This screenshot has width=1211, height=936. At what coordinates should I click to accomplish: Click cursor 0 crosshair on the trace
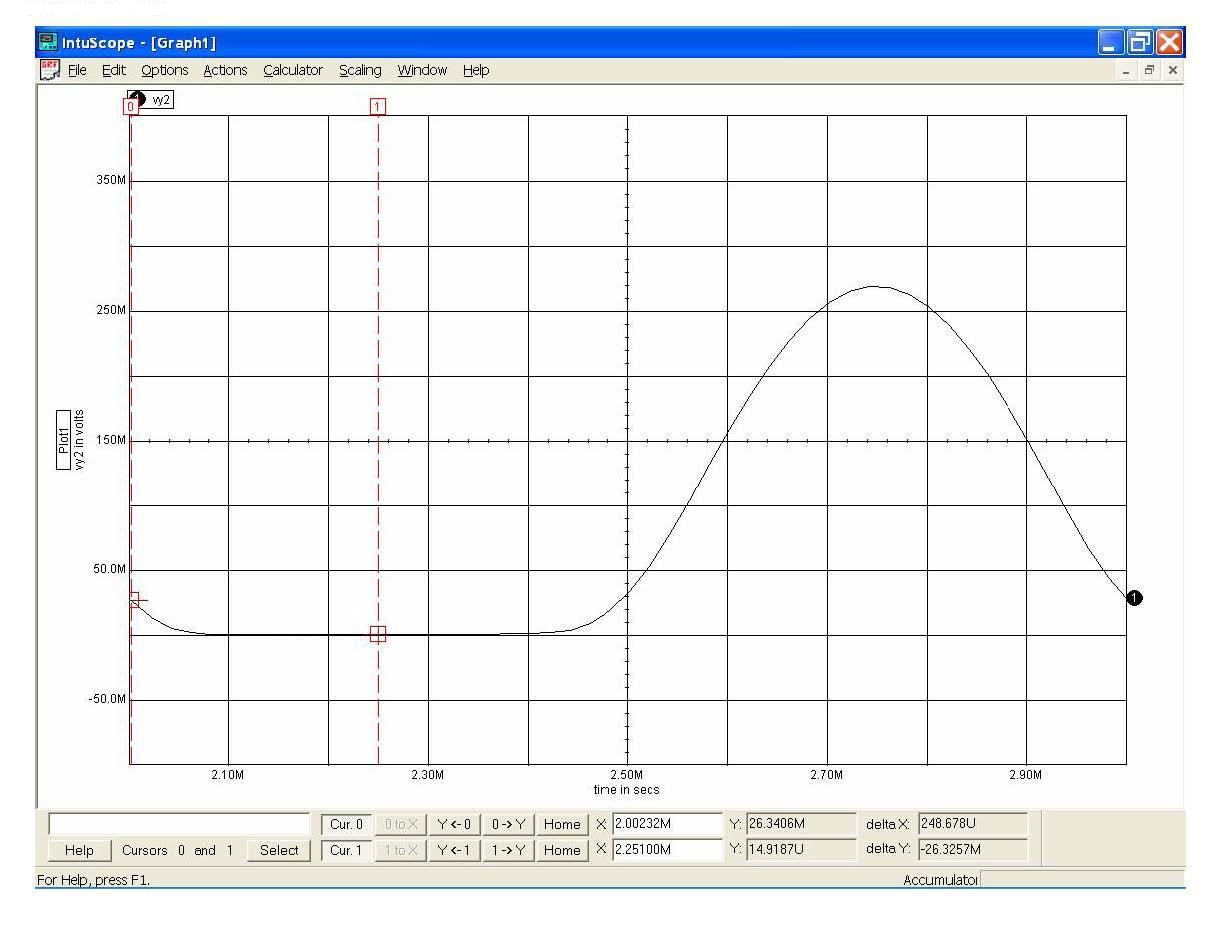135,600
